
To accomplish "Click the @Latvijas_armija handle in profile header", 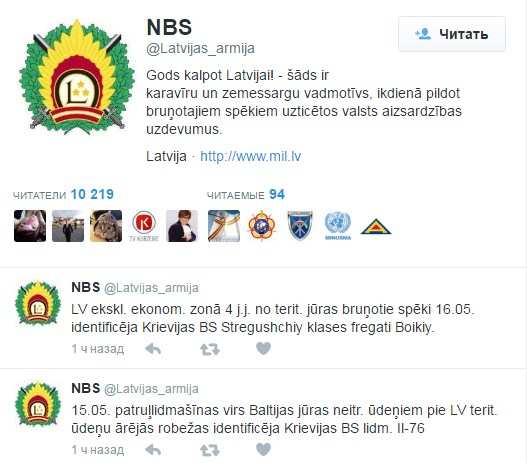I will (200, 48).
